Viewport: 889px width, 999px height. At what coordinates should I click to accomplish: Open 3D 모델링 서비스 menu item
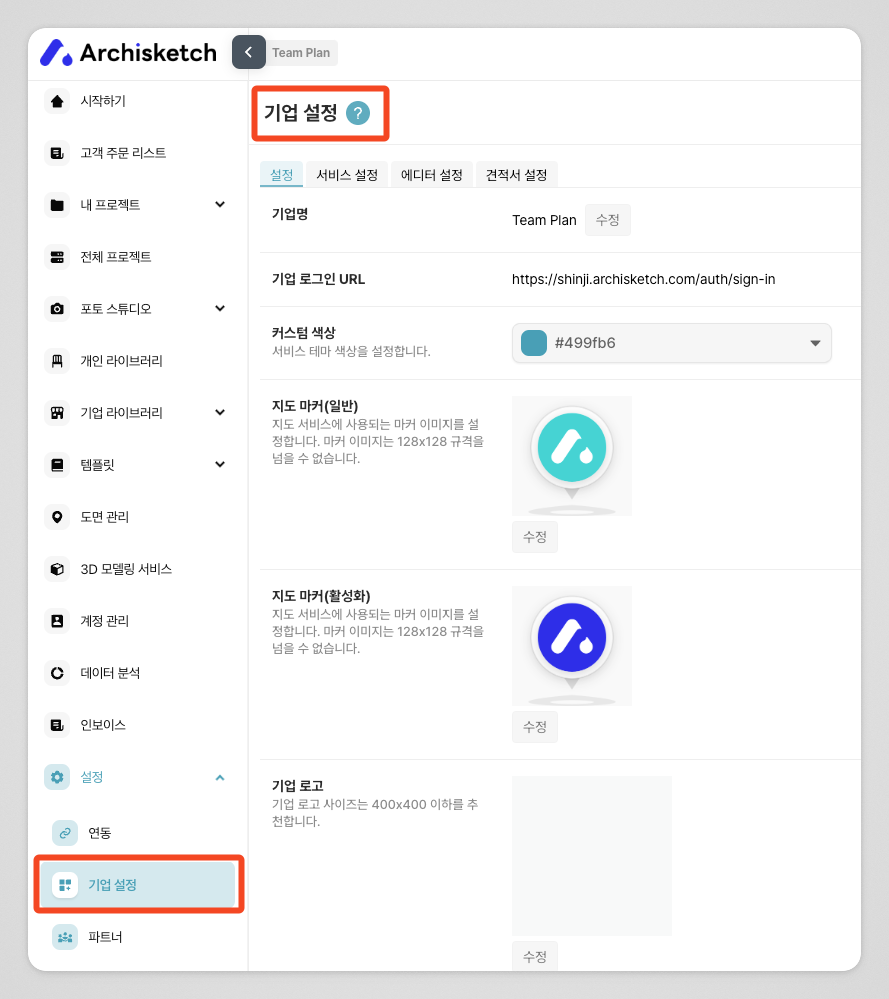pyautogui.click(x=126, y=569)
